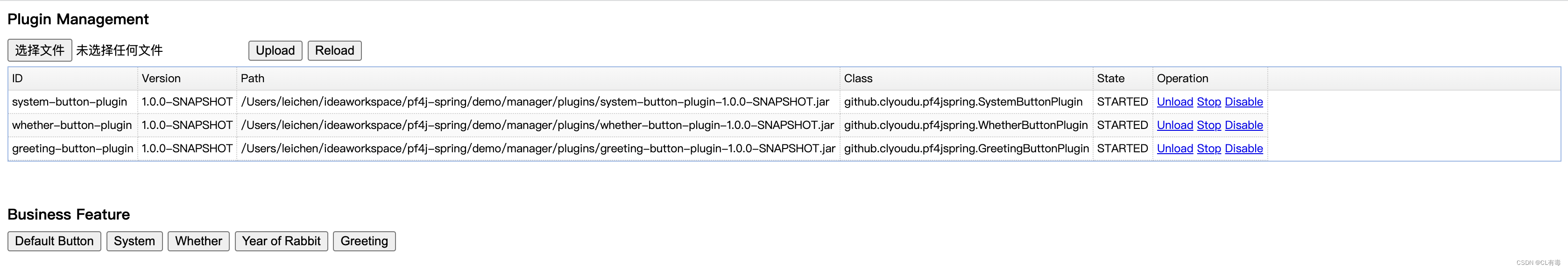Click the Greeting business feature button
Image resolution: width=1568 pixels, height=270 pixels.
coord(364,242)
